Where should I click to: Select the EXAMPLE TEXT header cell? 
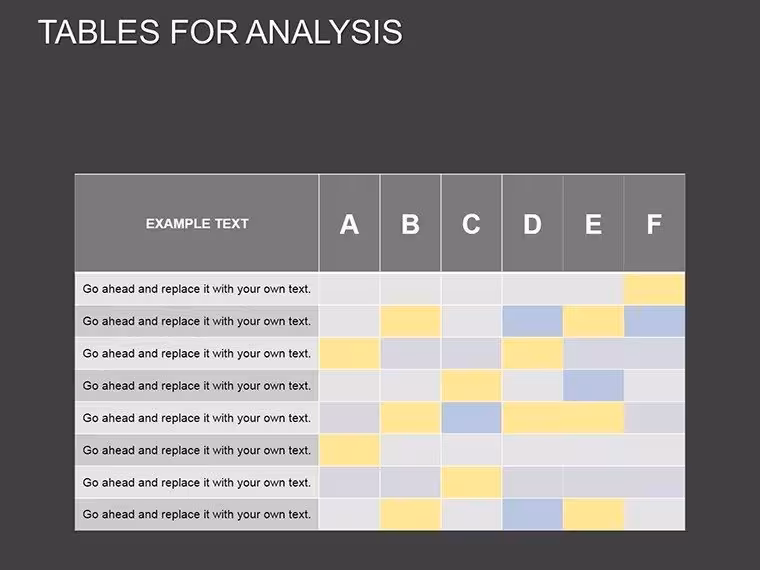pos(197,223)
